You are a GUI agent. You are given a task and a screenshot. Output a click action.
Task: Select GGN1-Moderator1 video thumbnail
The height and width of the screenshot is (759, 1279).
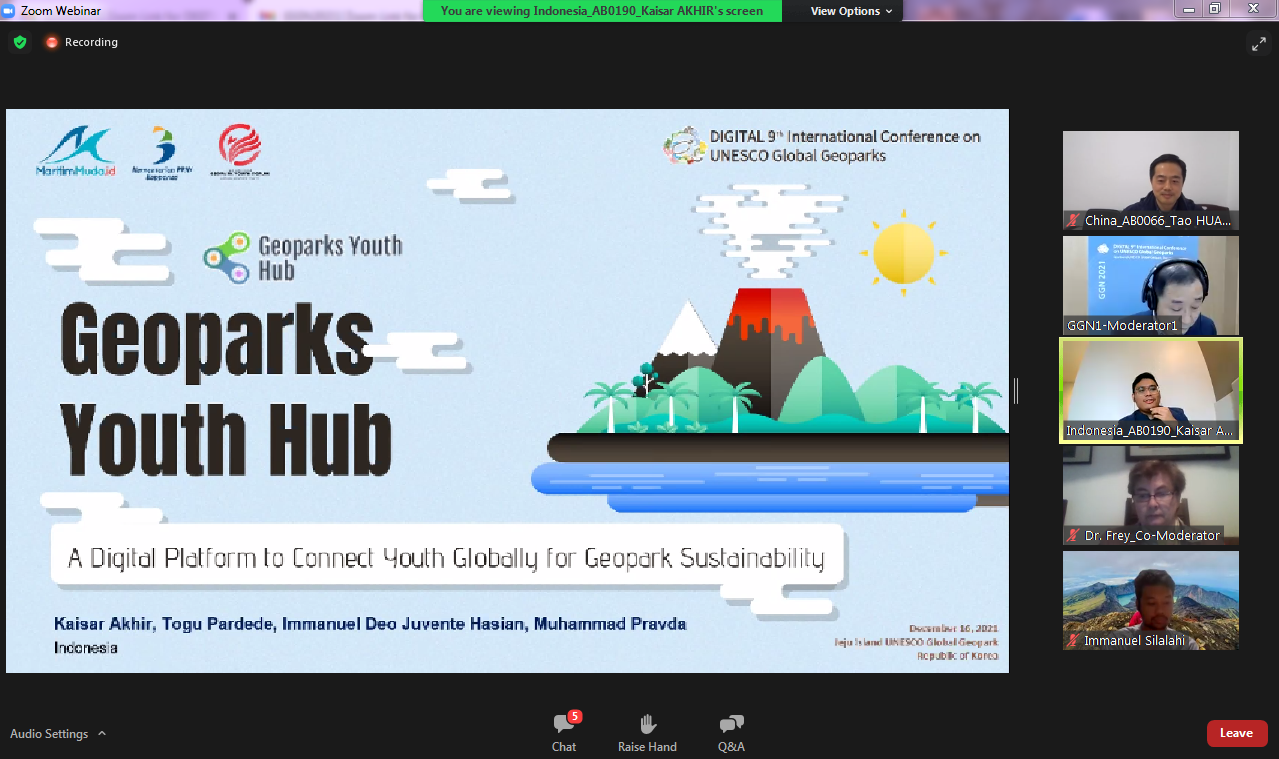tap(1150, 285)
